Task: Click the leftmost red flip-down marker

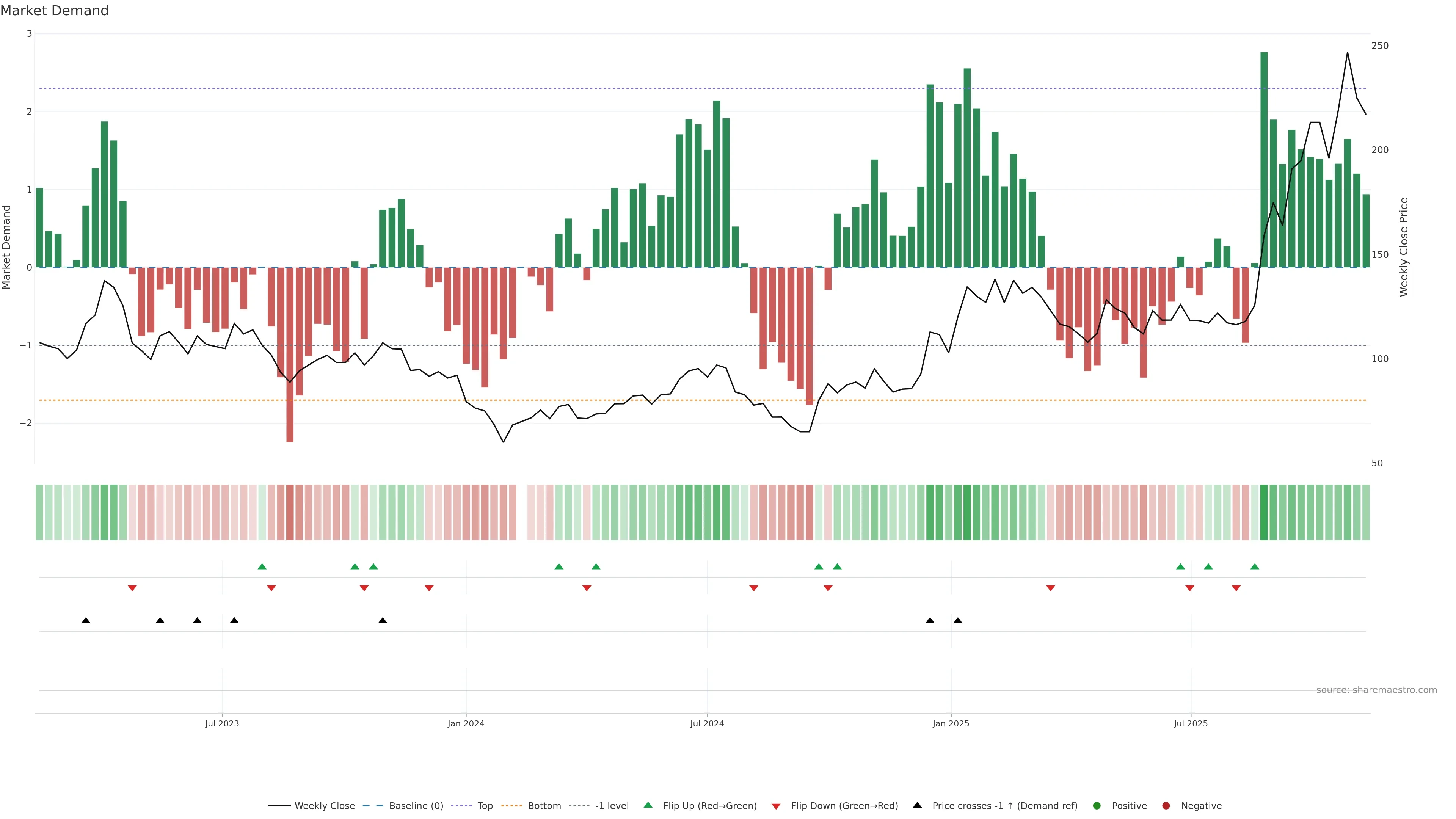Action: point(132,588)
